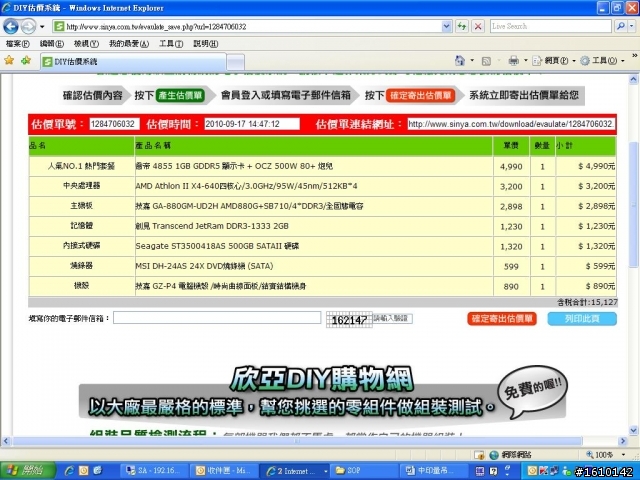Open the 我的最愛(A) menu
640x480 pixels.
(129, 44)
